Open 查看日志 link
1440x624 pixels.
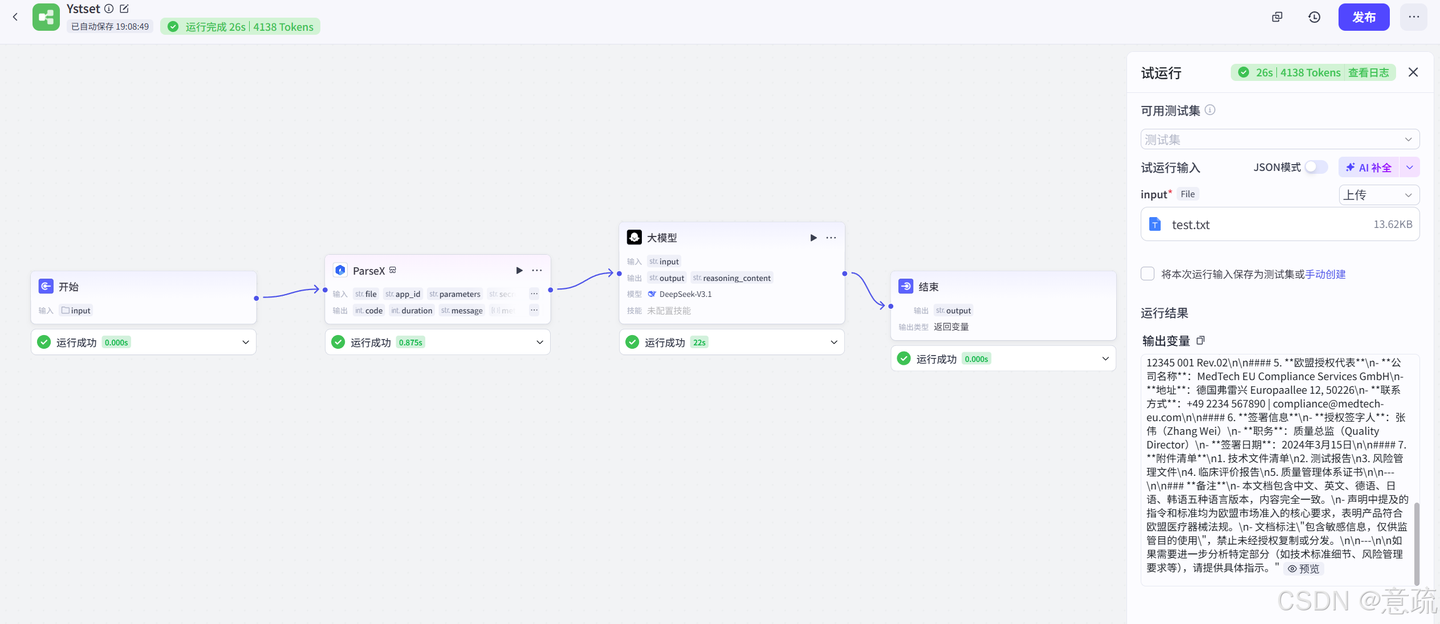1368,72
